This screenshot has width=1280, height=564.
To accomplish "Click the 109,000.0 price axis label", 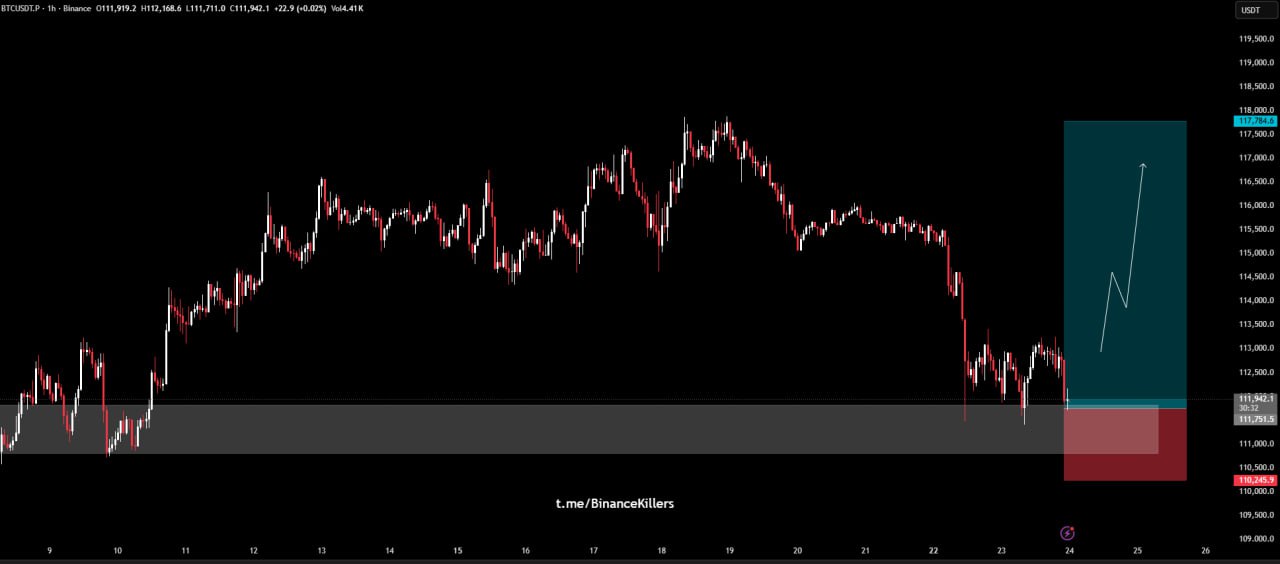I will (1256, 538).
